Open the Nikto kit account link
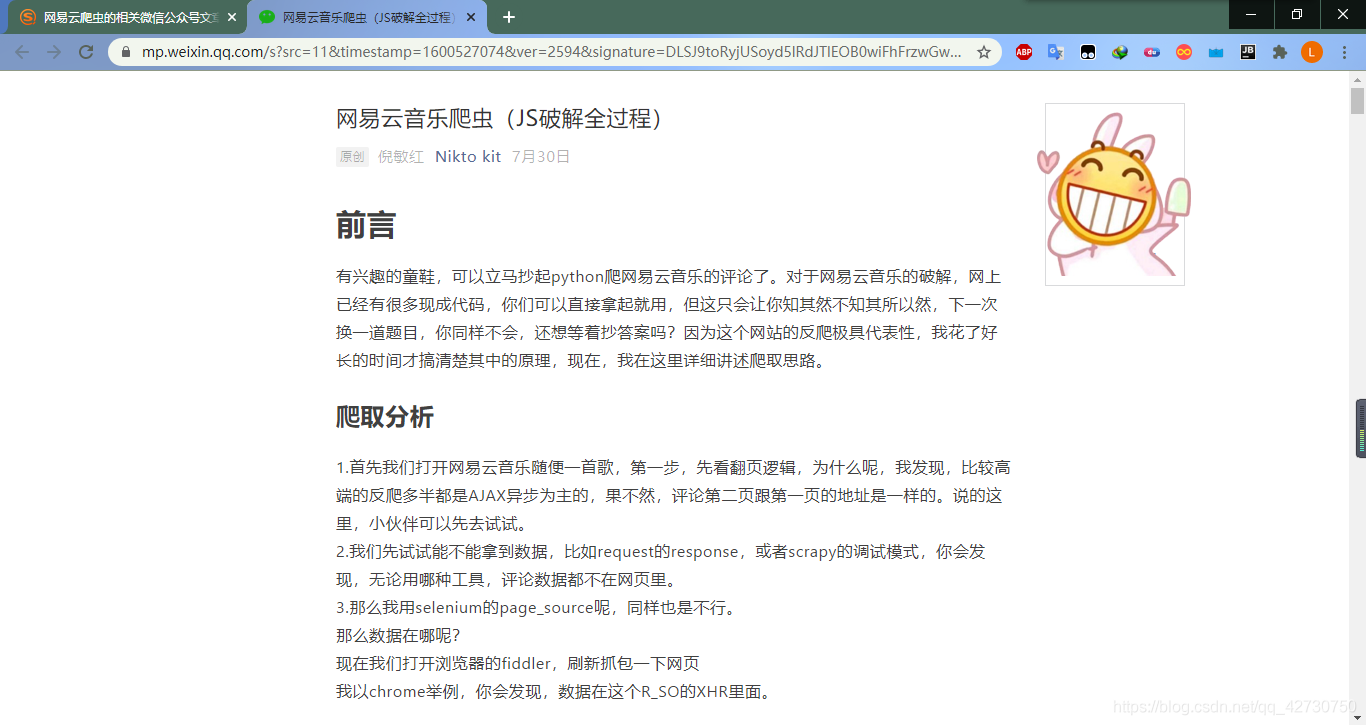Viewport: 1366px width, 725px height. (x=468, y=156)
